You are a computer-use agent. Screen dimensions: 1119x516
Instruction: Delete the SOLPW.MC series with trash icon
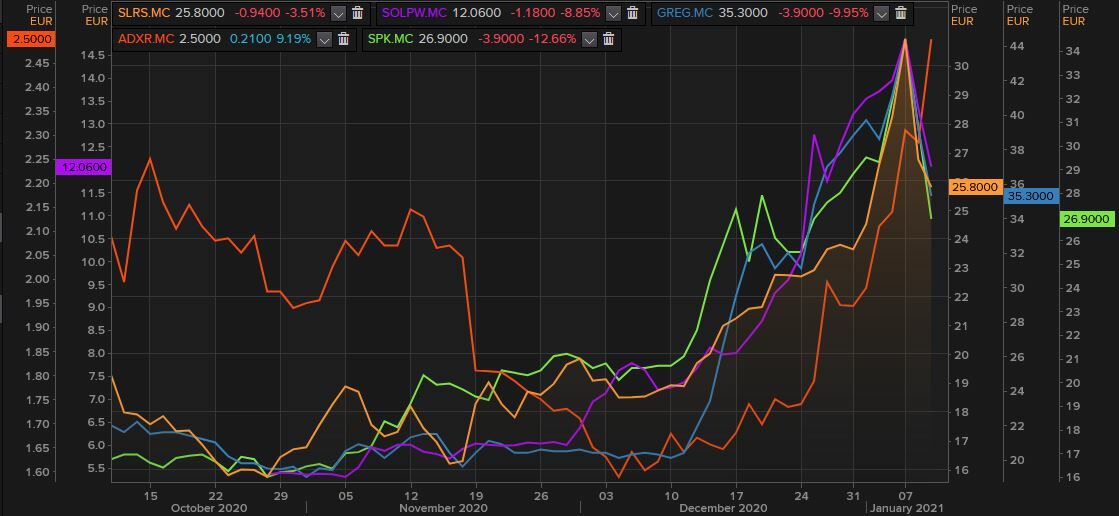[x=632, y=13]
